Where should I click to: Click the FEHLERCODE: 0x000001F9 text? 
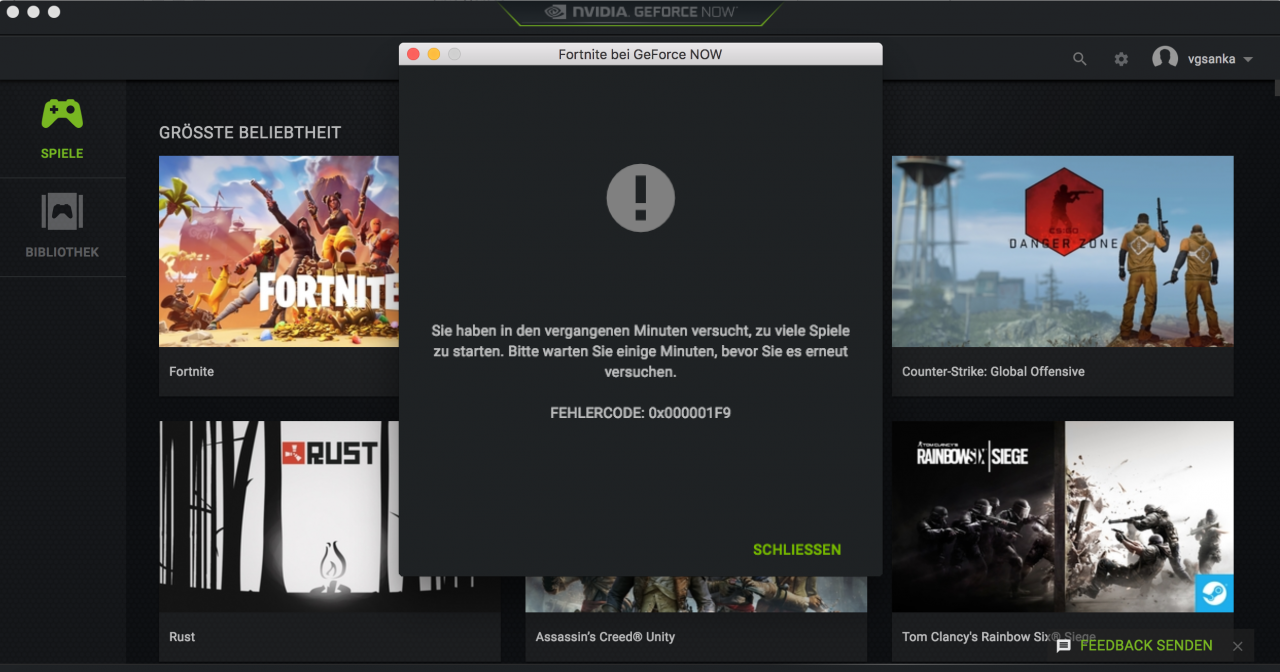641,412
